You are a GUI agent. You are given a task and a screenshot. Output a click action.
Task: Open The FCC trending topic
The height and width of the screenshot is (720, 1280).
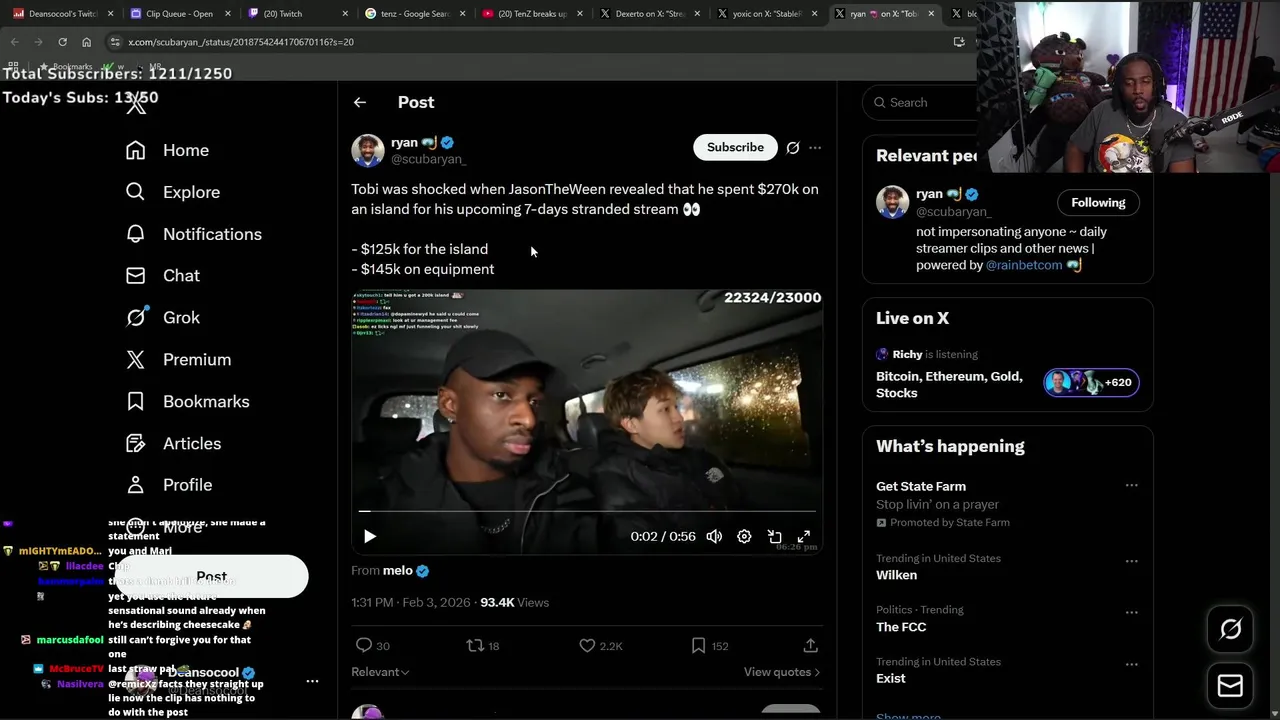[x=901, y=627]
